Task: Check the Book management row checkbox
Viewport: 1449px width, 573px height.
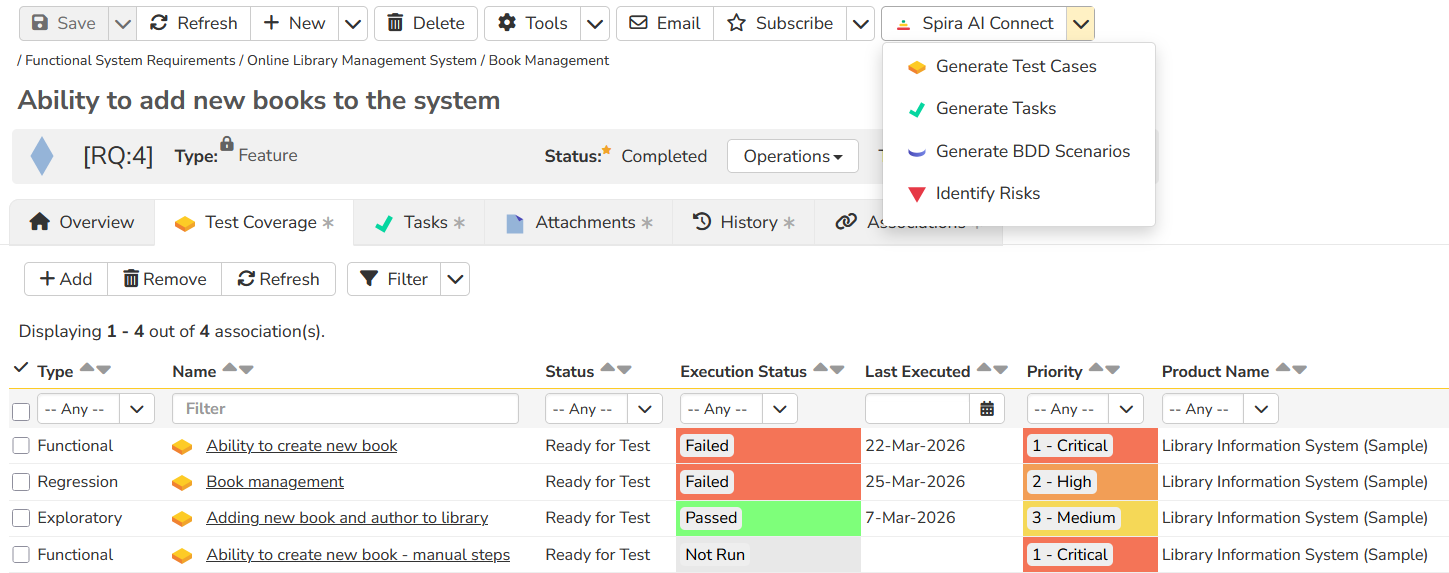Action: [x=21, y=482]
